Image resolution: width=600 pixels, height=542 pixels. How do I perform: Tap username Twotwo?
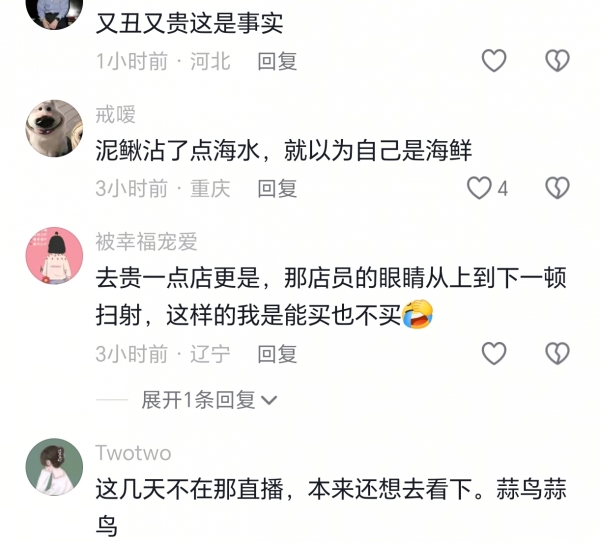tap(133, 453)
